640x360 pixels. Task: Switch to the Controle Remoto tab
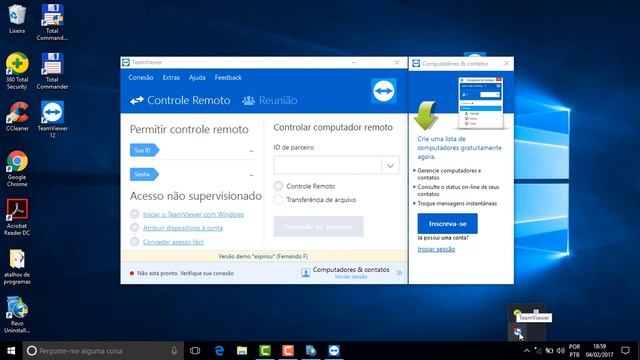point(180,100)
